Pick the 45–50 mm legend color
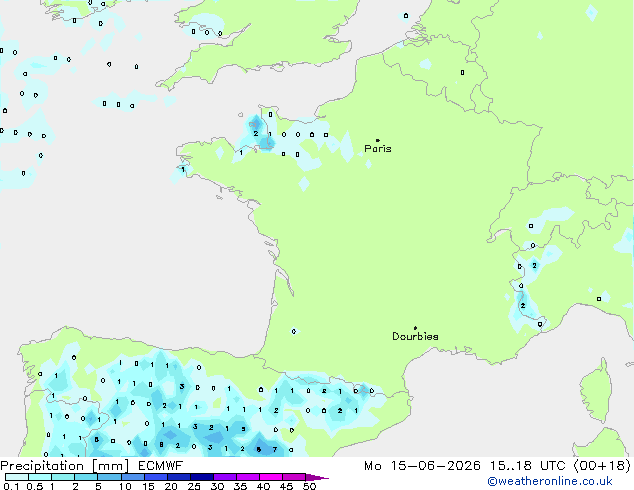Screen dimensions: 634x490 tap(294, 477)
